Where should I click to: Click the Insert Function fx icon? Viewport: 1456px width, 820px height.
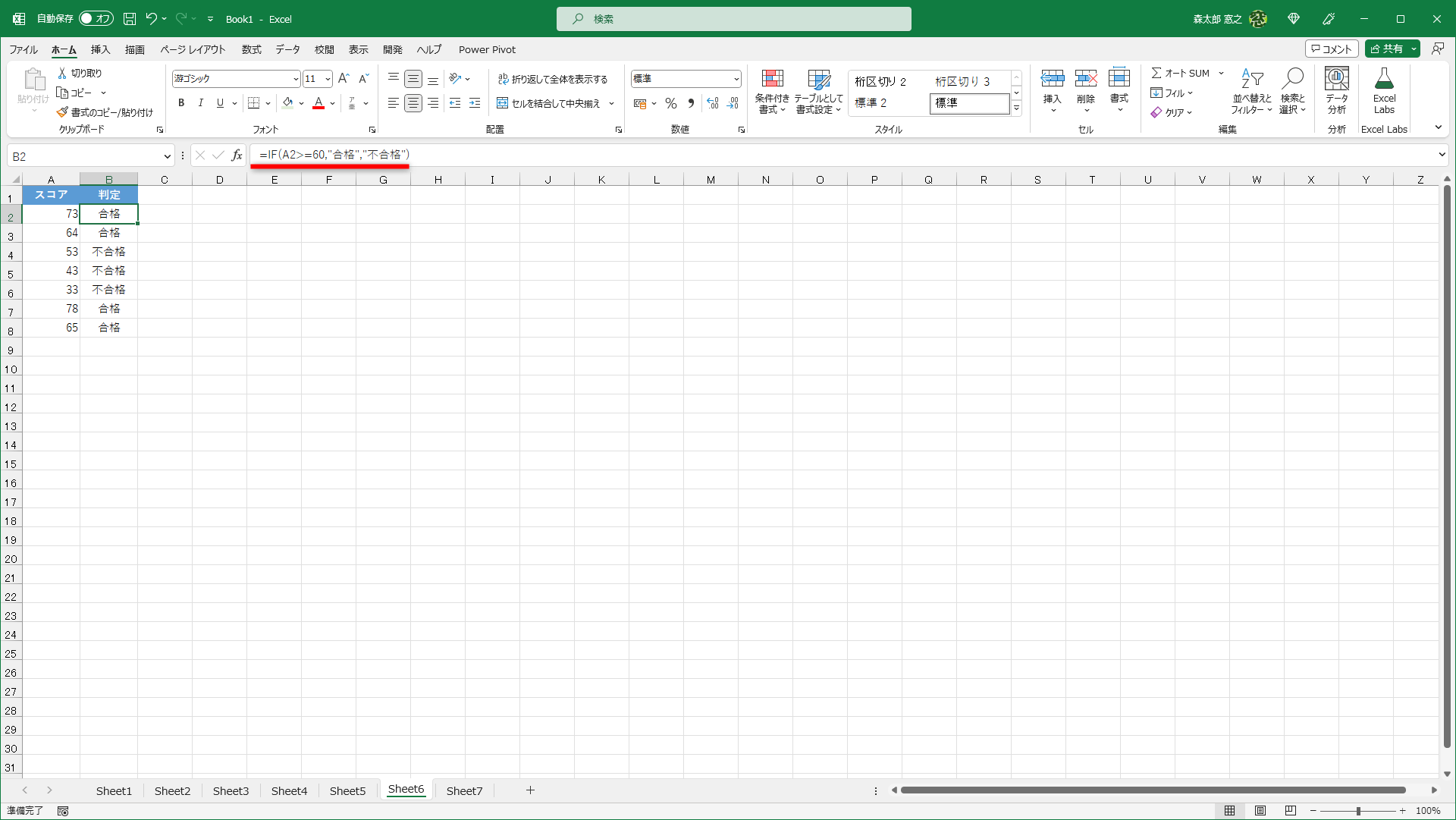tap(237, 156)
